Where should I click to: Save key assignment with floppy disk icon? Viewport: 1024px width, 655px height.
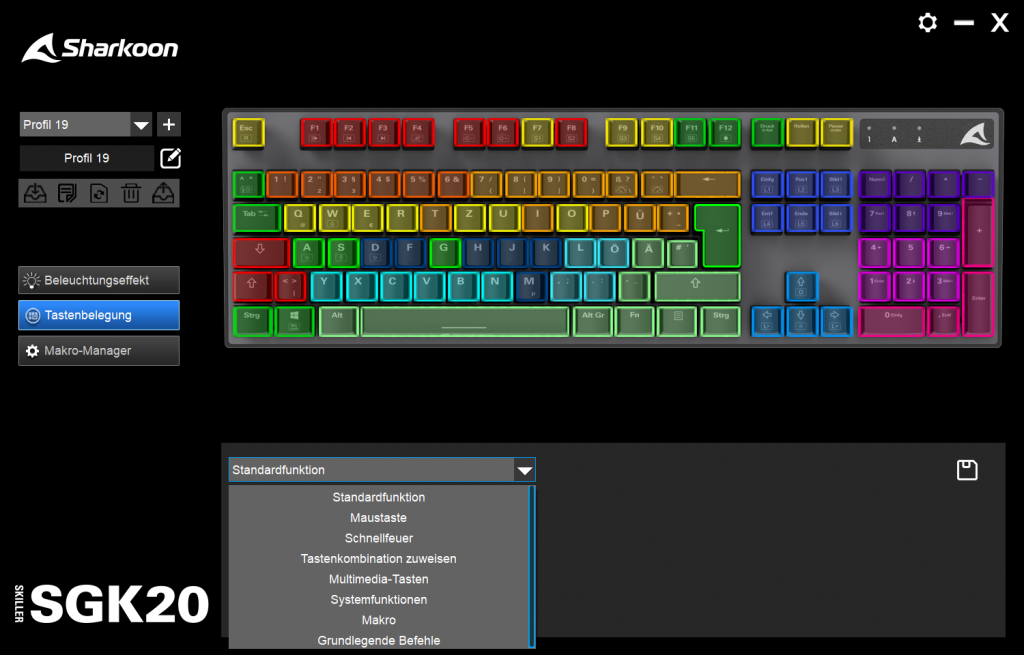[967, 470]
